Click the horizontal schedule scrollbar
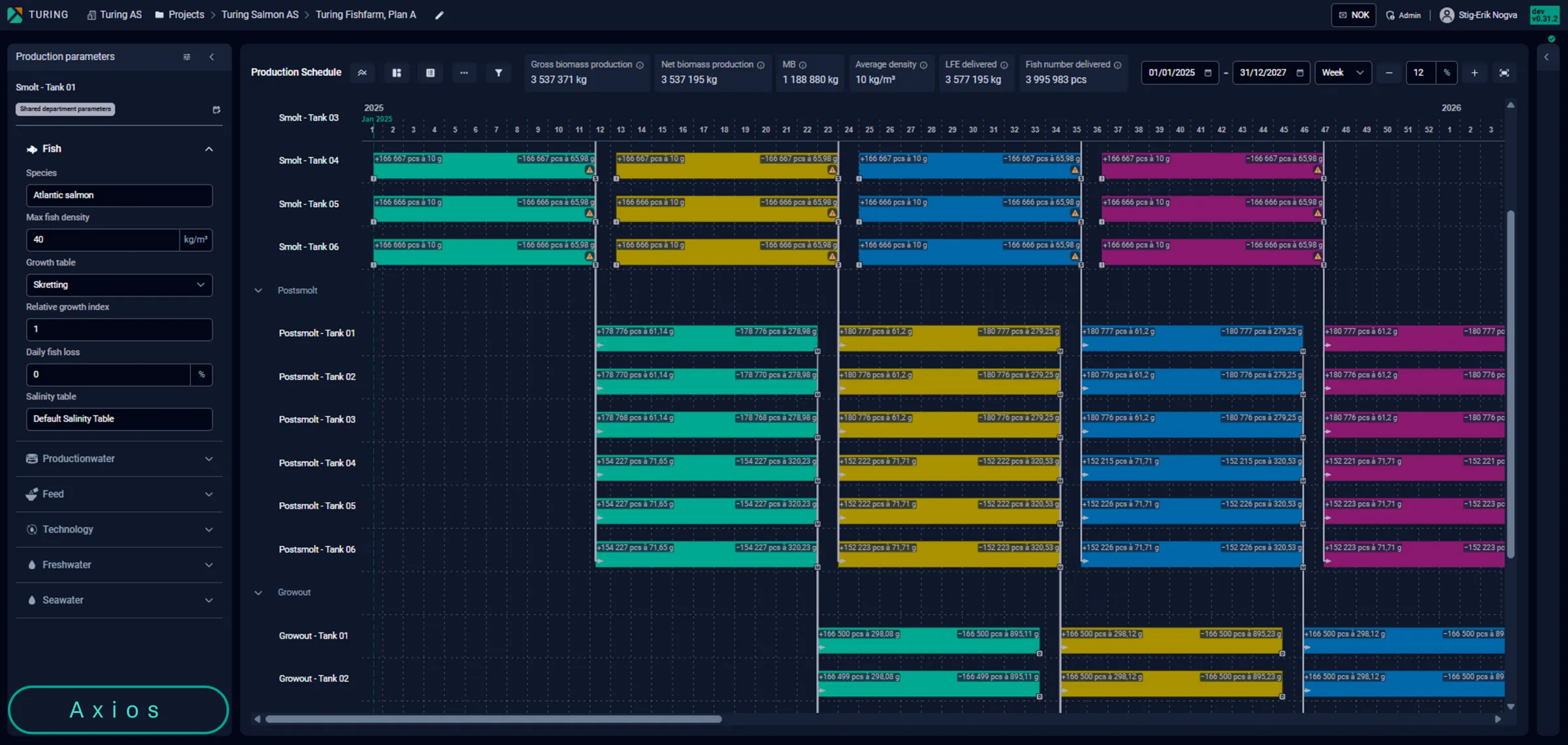This screenshot has width=1568, height=745. pos(493,719)
